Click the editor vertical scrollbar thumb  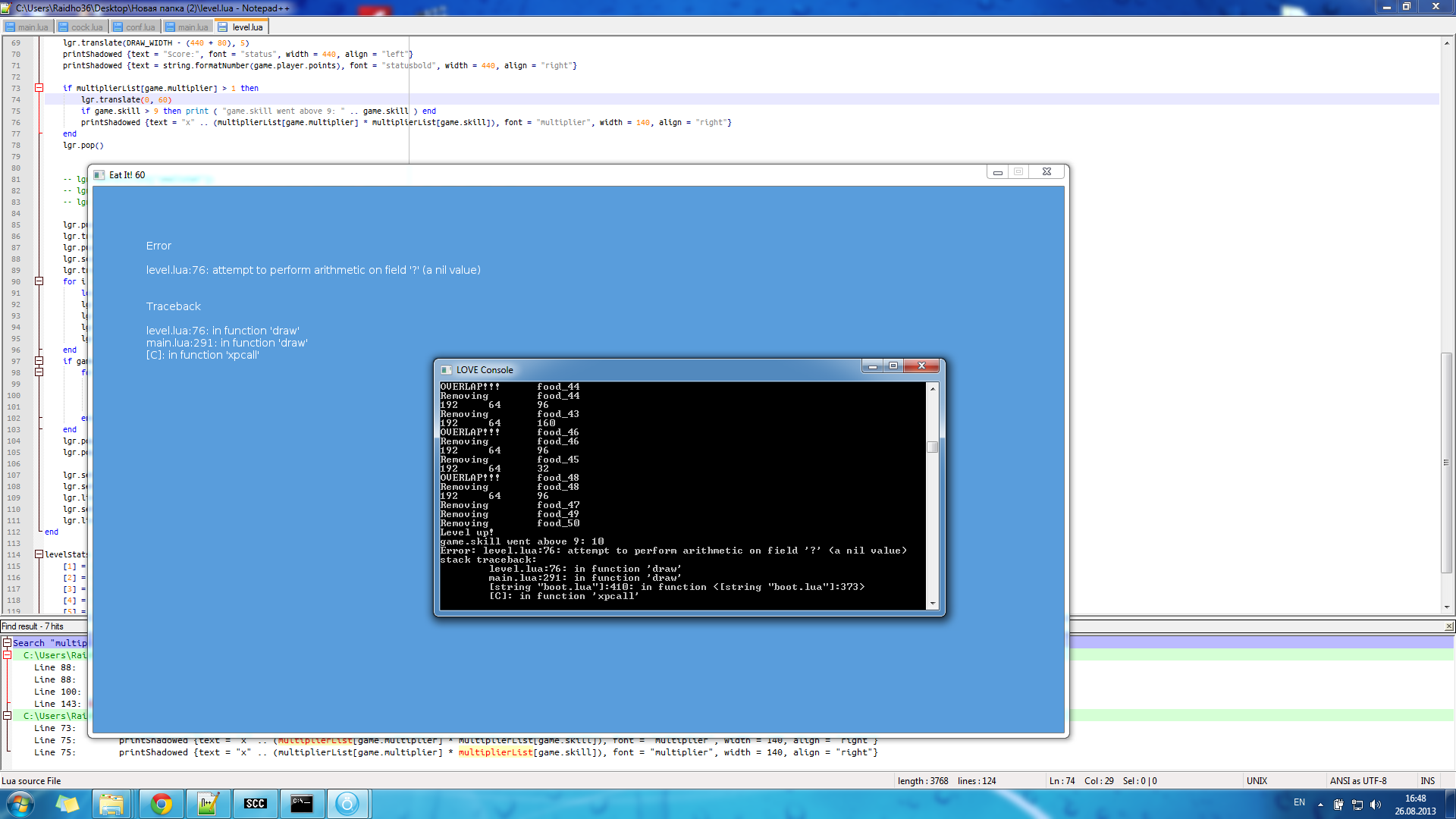pyautogui.click(x=1447, y=463)
